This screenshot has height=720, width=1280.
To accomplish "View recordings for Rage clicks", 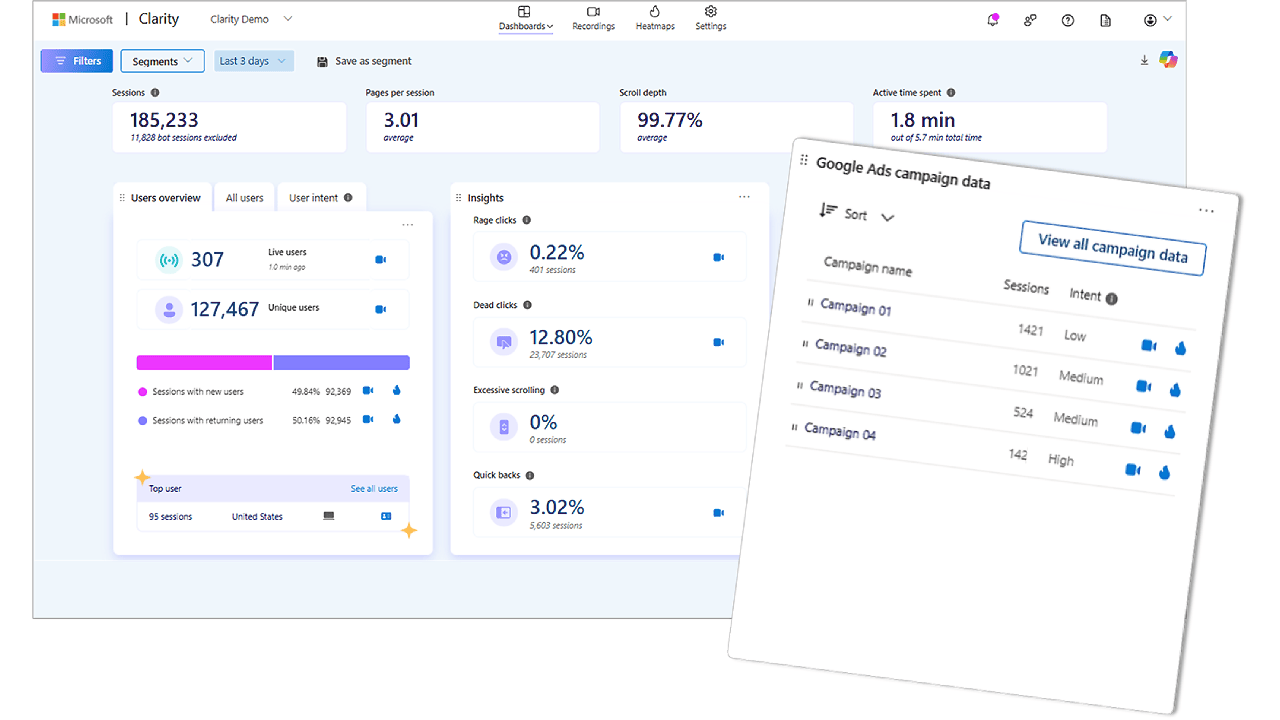I will point(718,257).
